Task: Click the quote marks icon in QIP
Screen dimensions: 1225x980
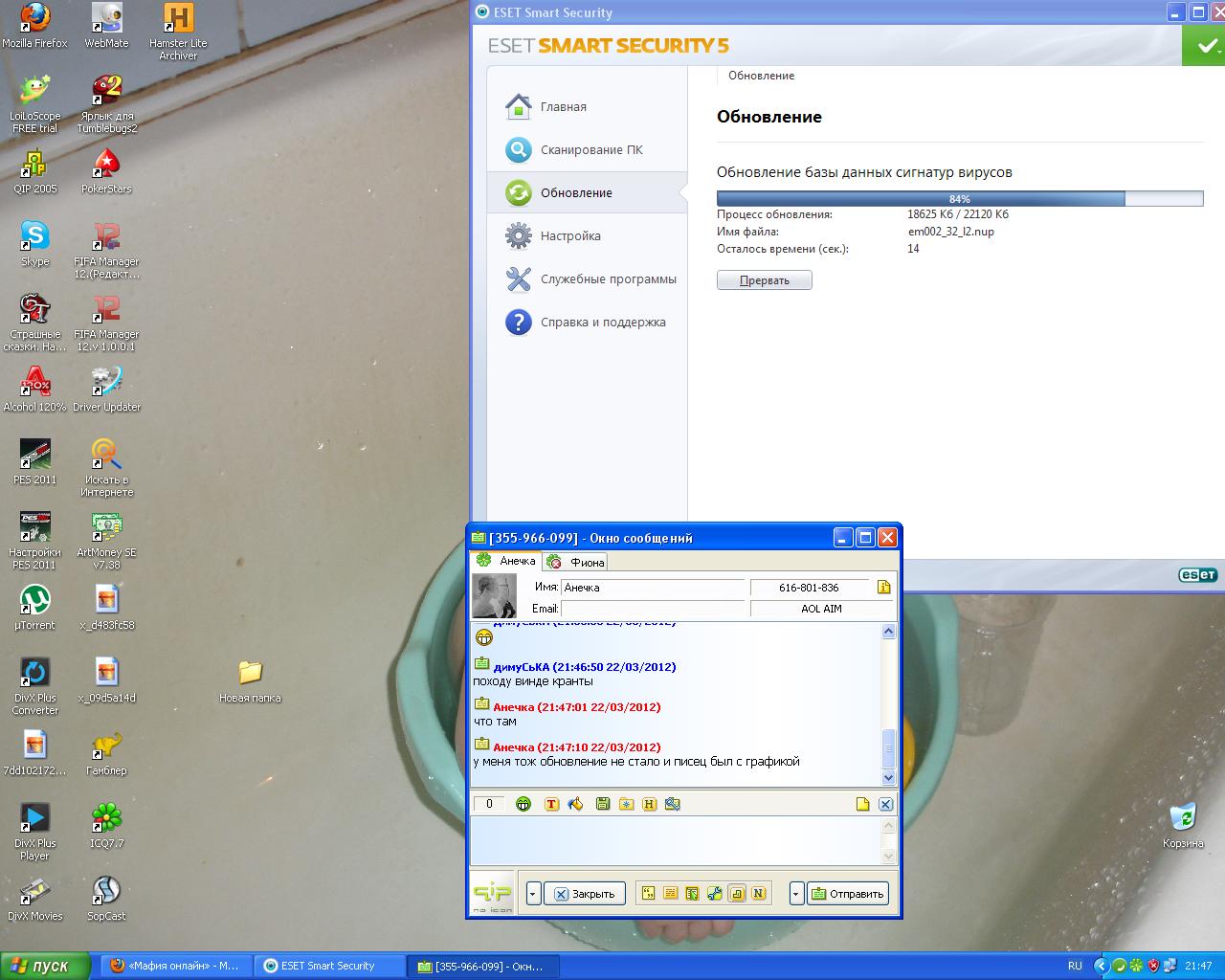Action: tap(649, 893)
